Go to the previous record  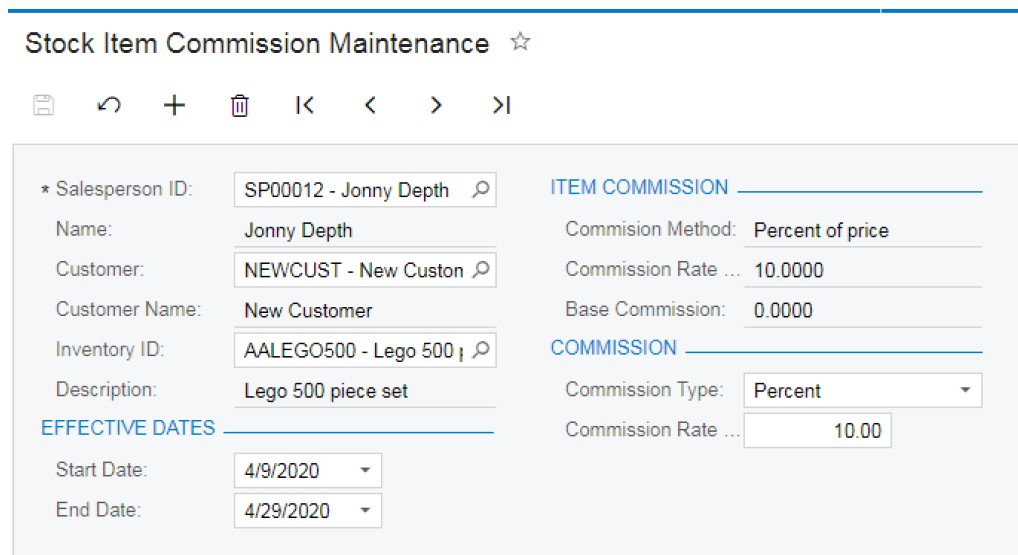pos(370,105)
